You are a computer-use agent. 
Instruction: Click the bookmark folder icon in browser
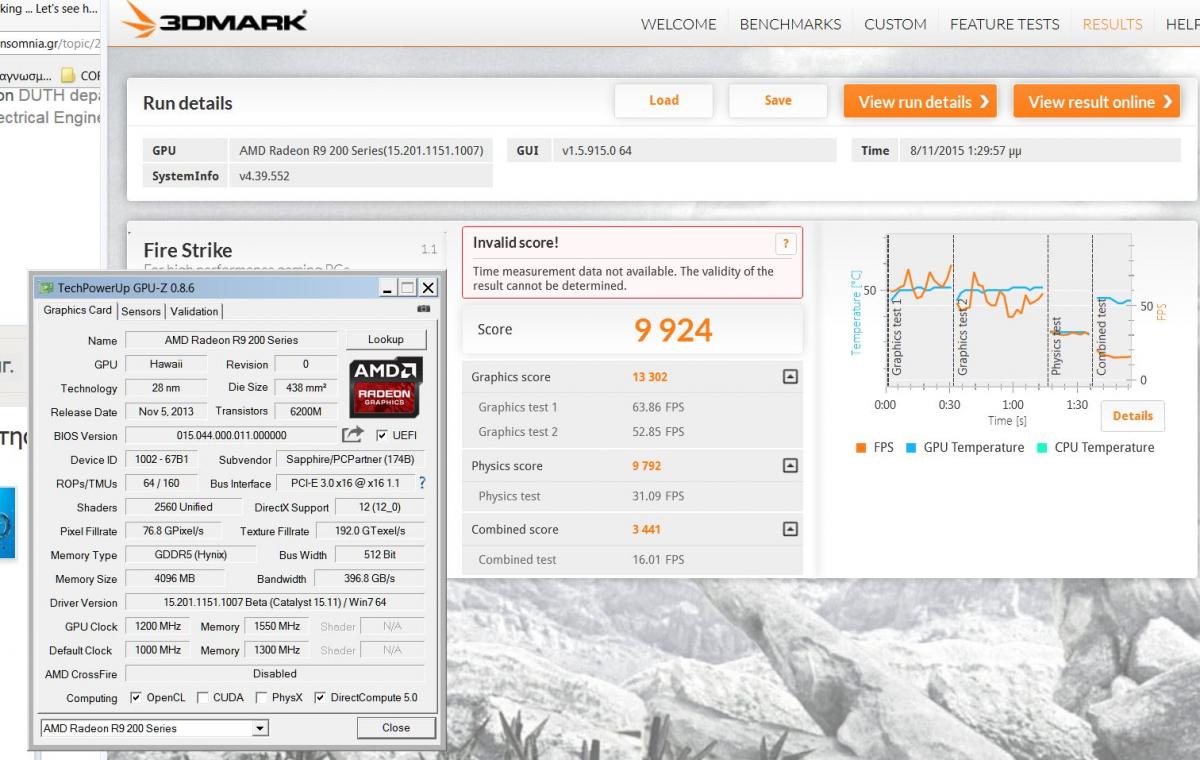(x=67, y=75)
